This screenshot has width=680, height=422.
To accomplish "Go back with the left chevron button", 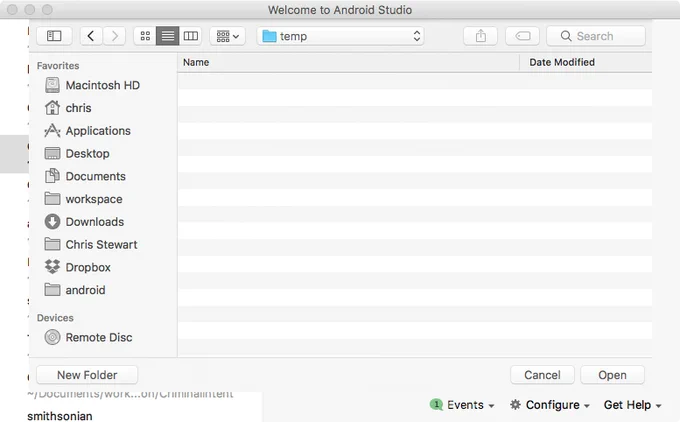I will pyautogui.click(x=91, y=36).
